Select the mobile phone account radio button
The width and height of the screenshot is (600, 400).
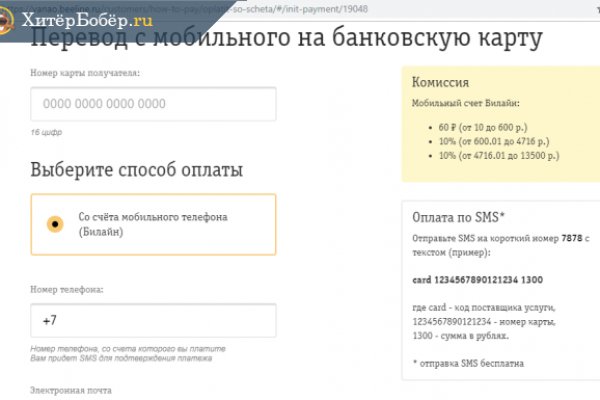pos(55,223)
